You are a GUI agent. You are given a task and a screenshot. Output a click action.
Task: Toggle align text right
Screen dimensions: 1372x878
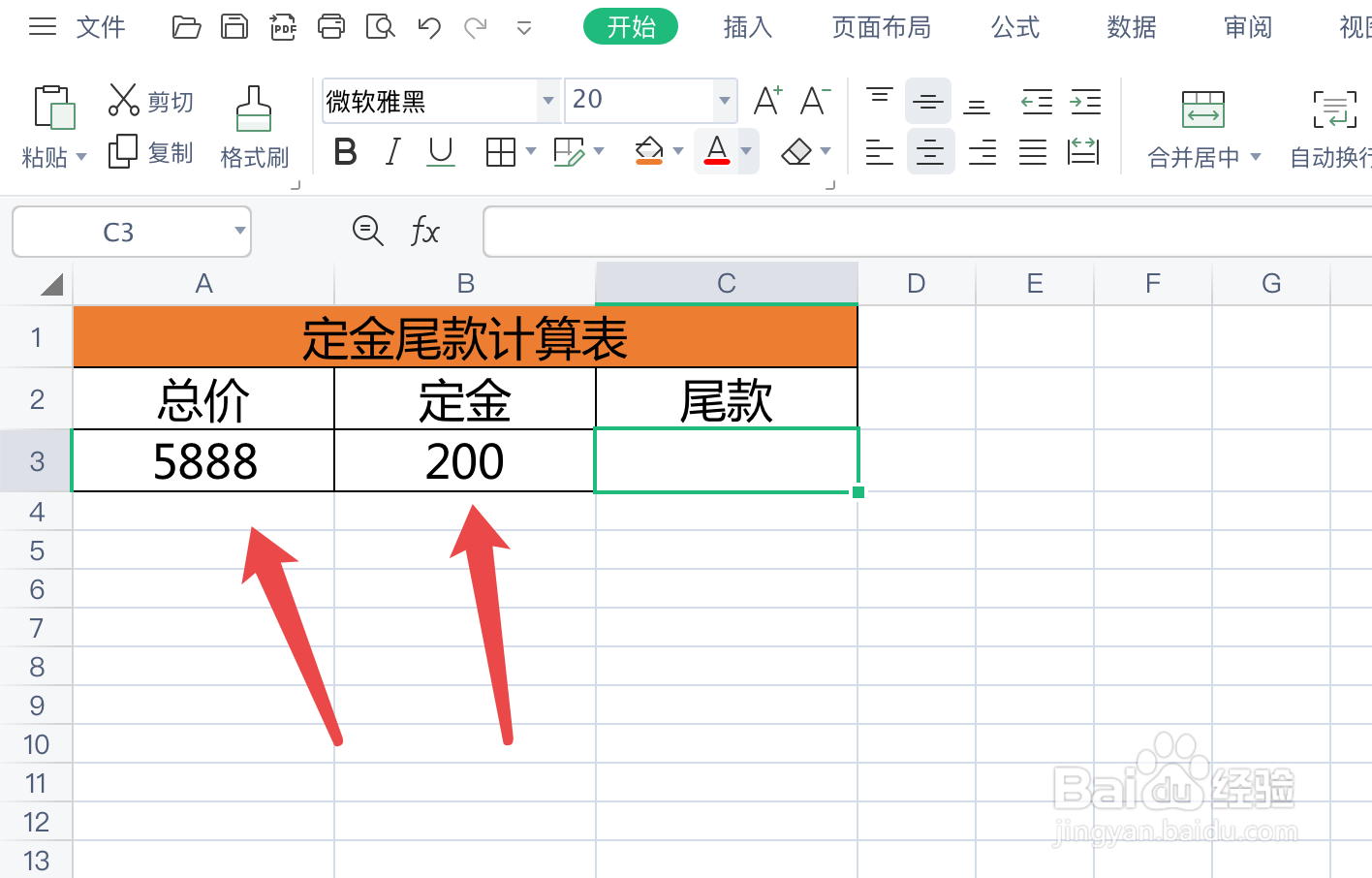(x=982, y=152)
